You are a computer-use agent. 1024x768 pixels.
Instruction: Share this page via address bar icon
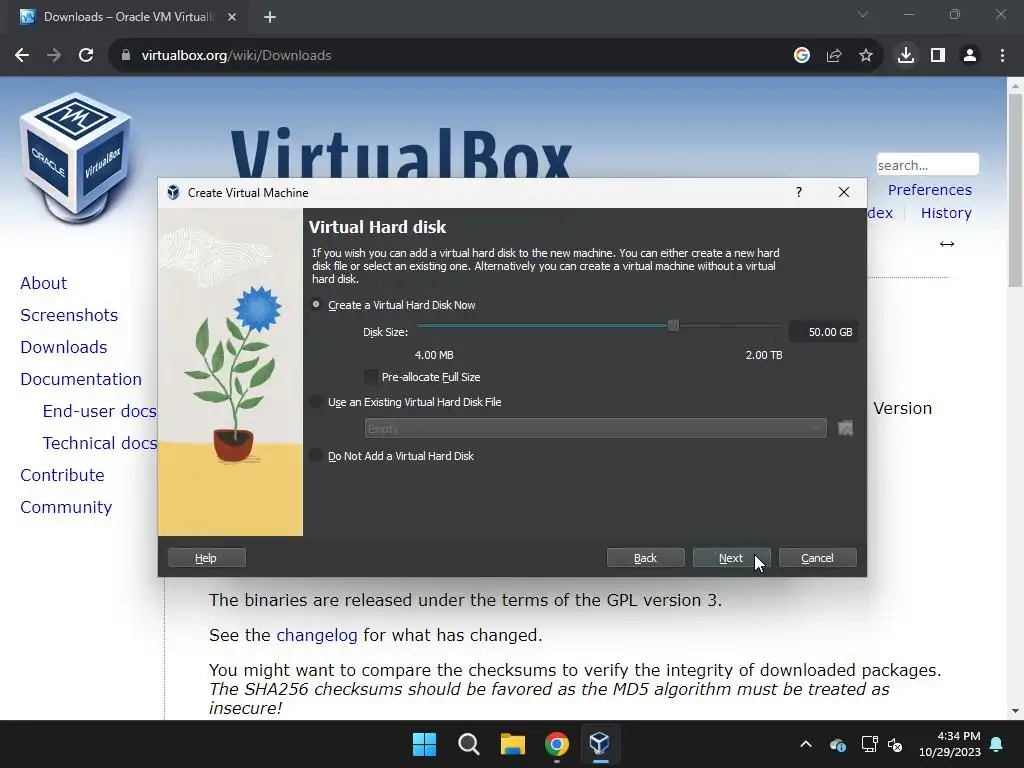point(834,56)
